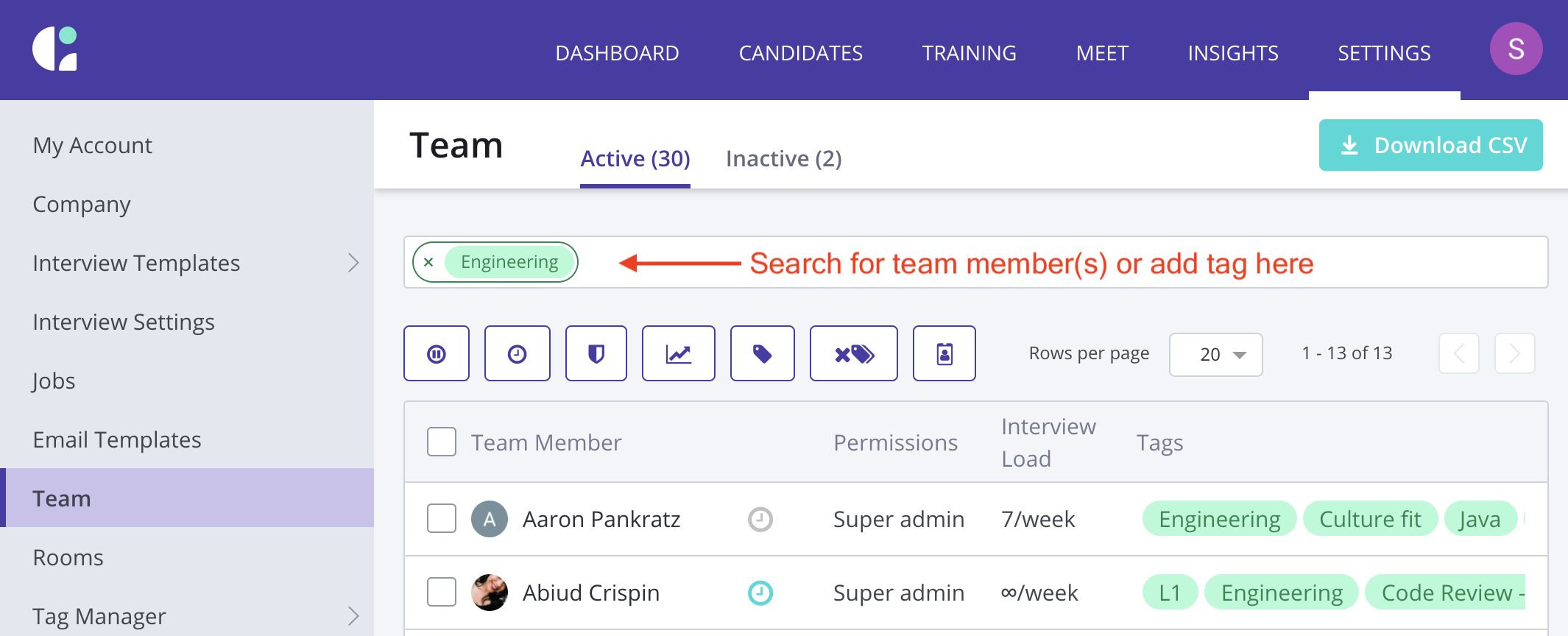Remove the Engineering filter tag

tap(428, 262)
